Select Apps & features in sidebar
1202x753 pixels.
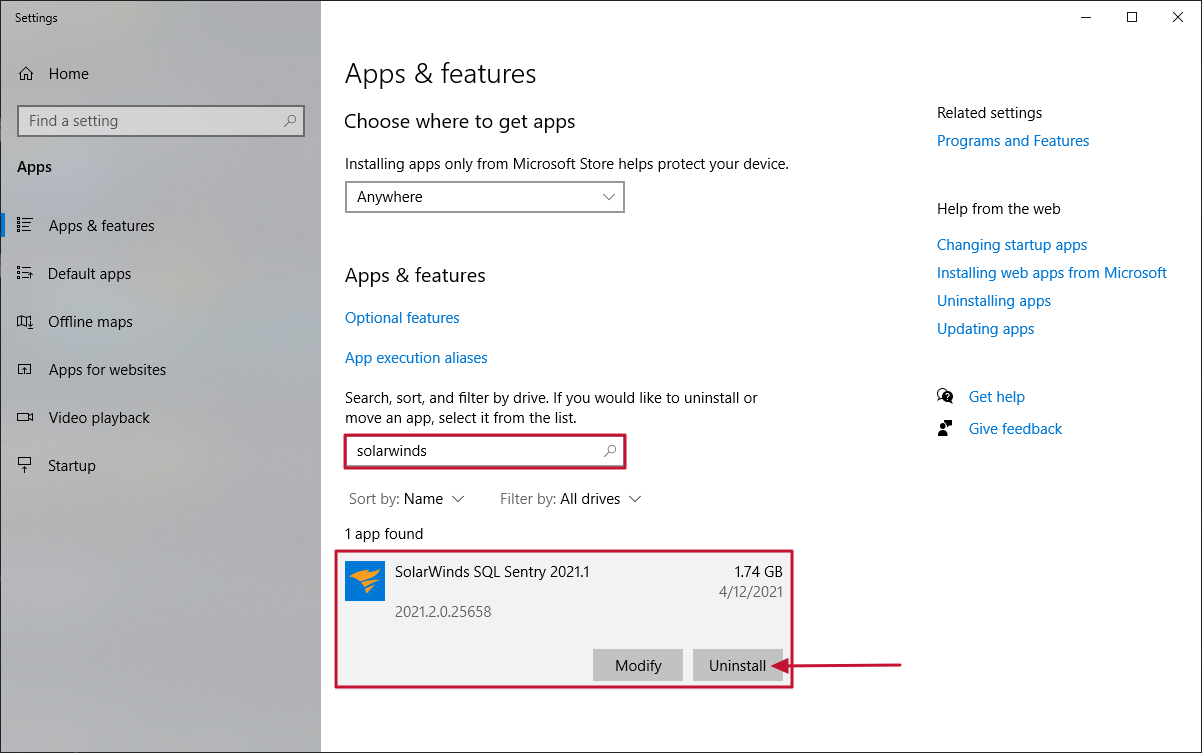pos(101,226)
